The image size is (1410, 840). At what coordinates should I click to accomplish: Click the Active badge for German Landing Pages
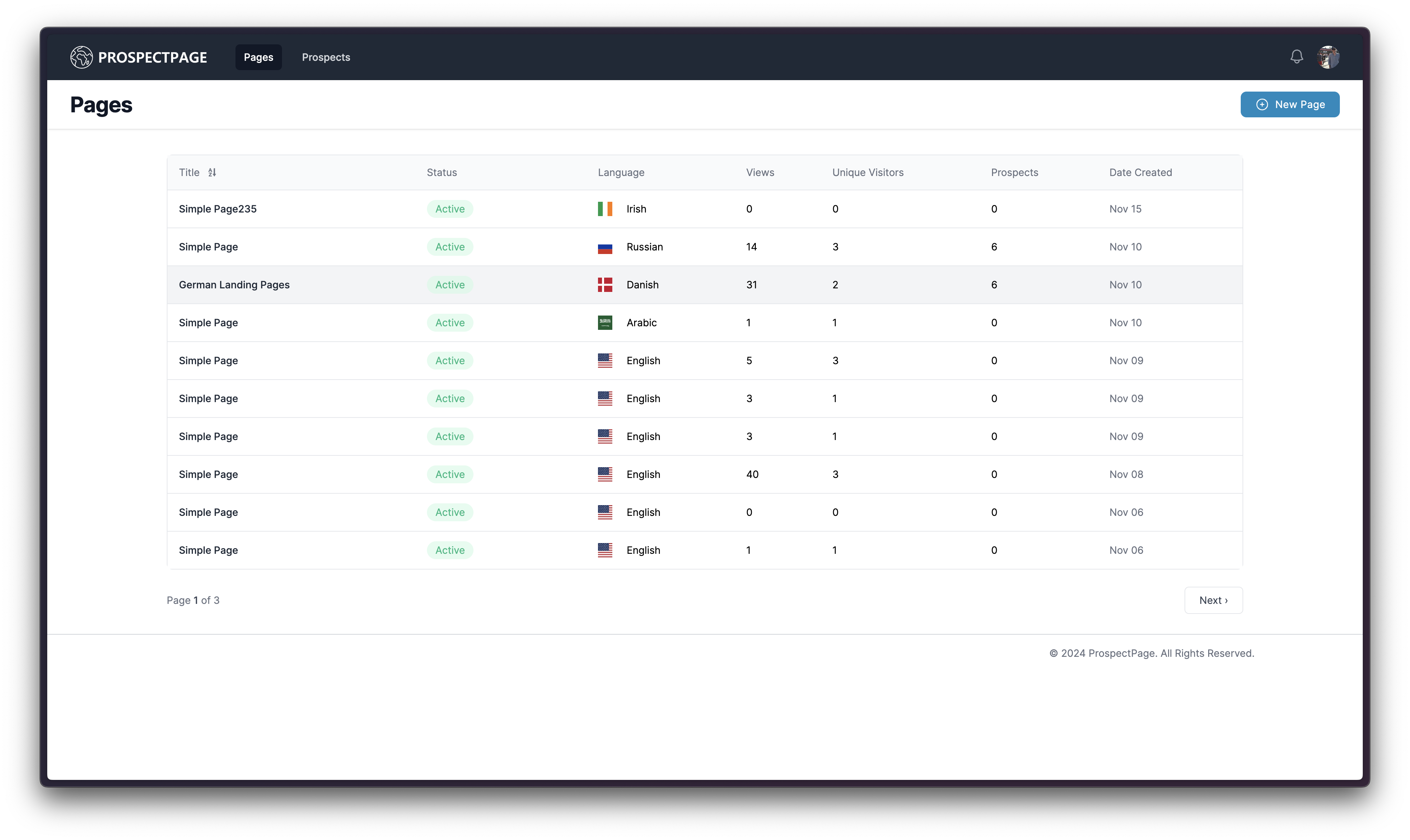[x=449, y=285]
